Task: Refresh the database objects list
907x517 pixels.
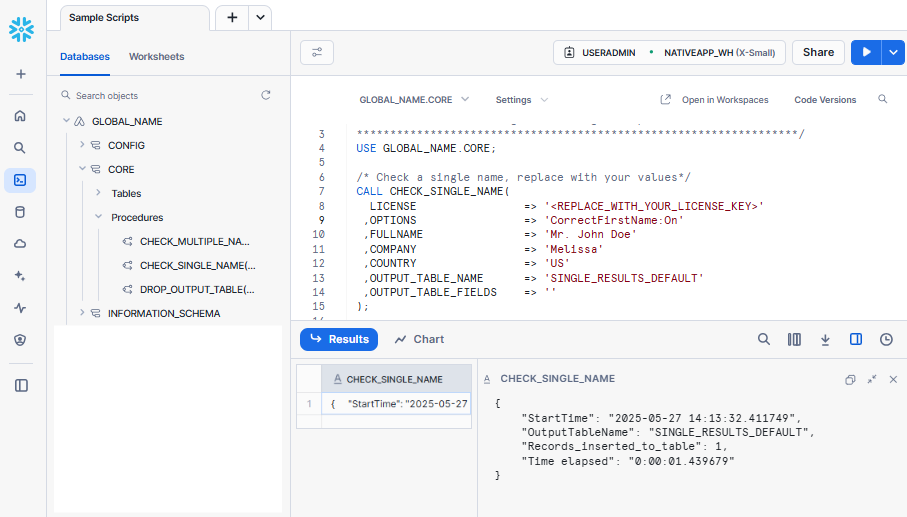Action: click(266, 95)
